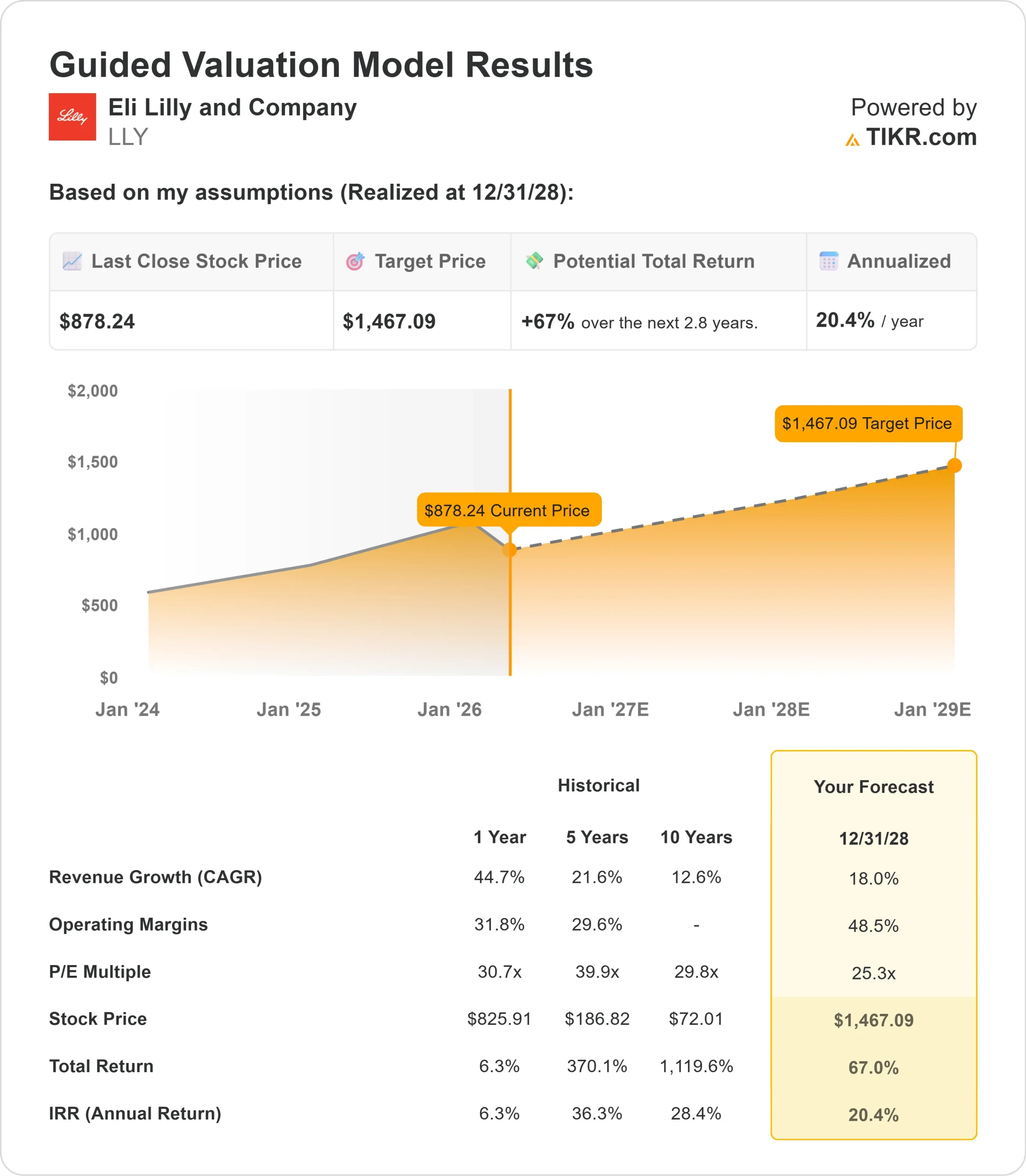Click the Revenue Growth (CAGR) row label
The height and width of the screenshot is (1176, 1026).
(155, 877)
